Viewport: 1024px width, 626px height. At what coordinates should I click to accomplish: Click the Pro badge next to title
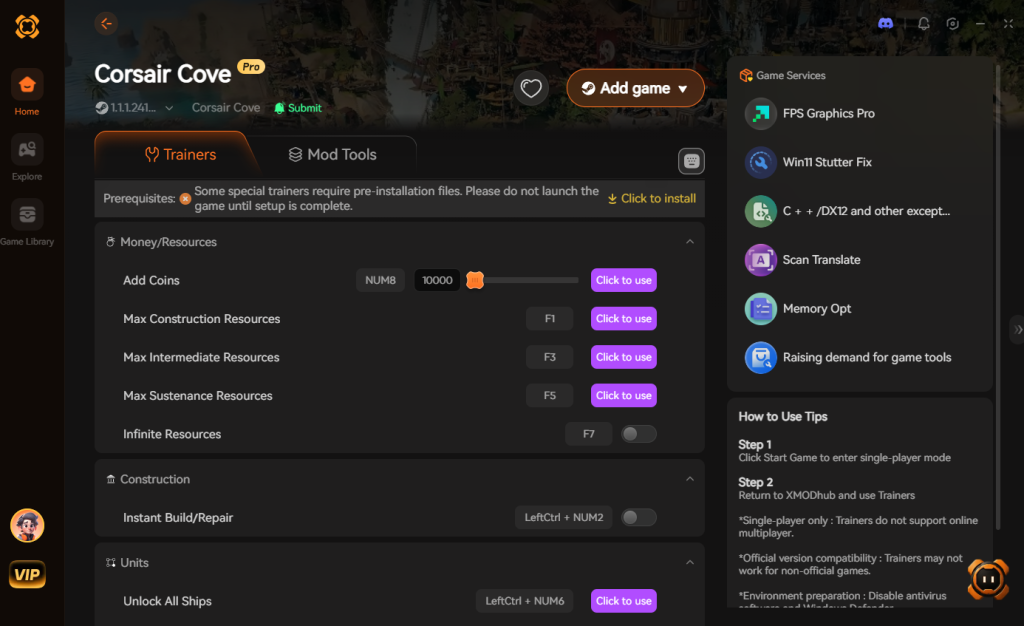[x=251, y=67]
